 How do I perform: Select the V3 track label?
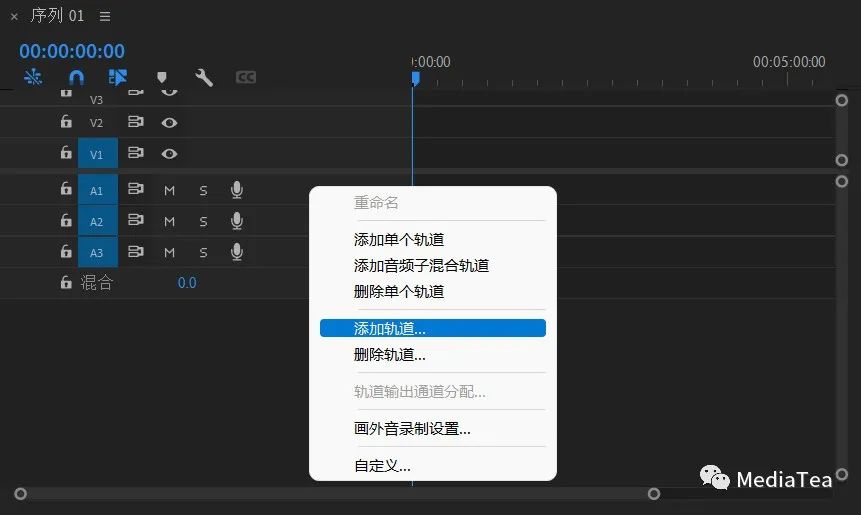[x=96, y=100]
